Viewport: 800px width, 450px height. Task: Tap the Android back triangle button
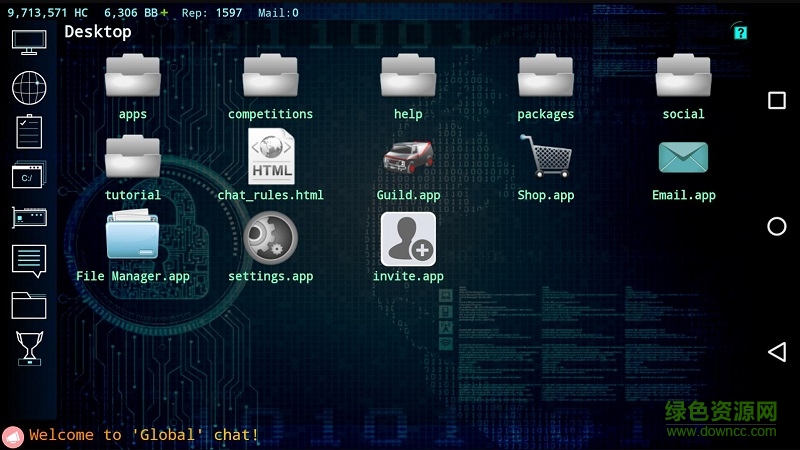tap(777, 352)
